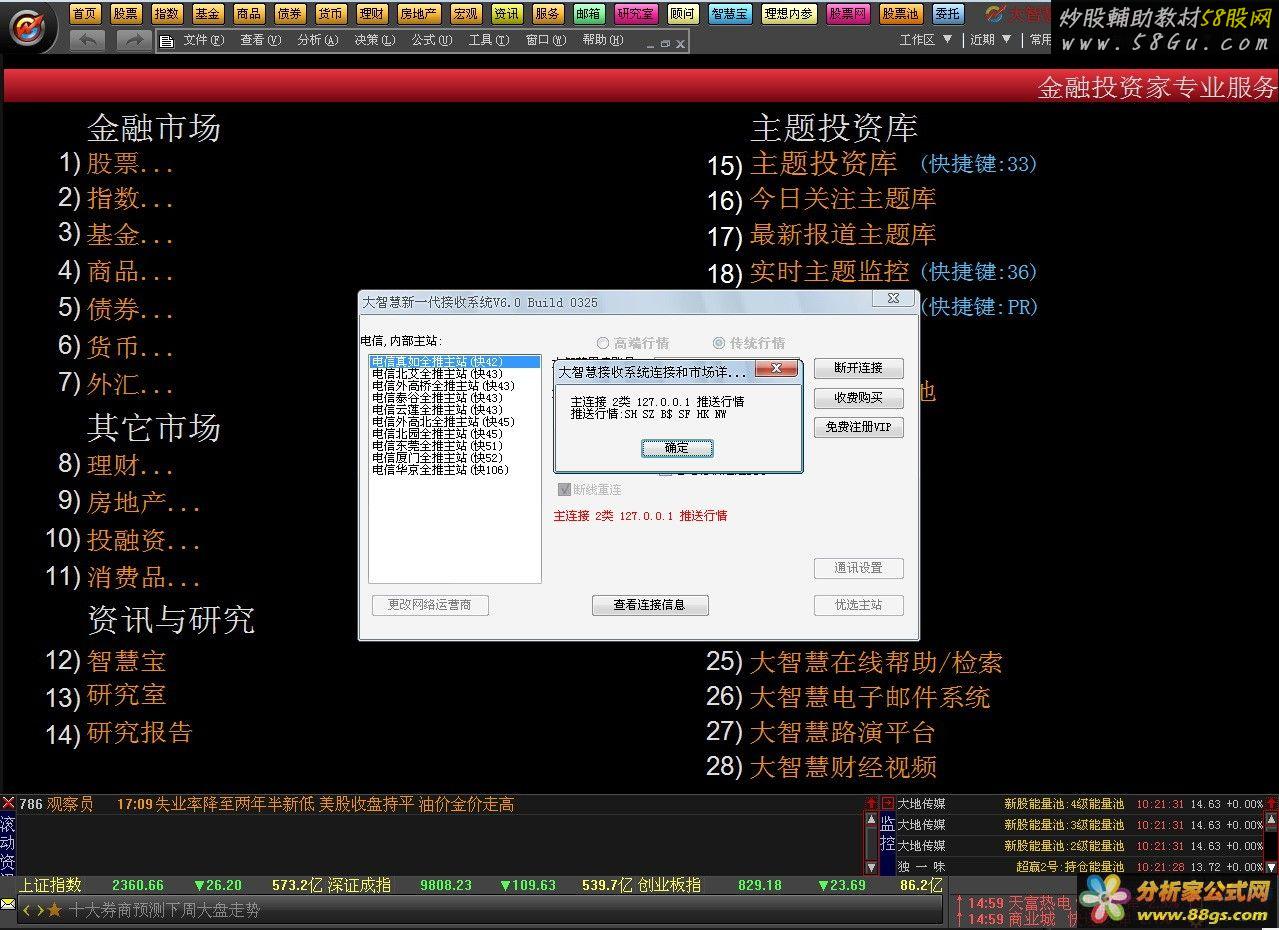Click the 断开连接 button
The width and height of the screenshot is (1279, 930).
pyautogui.click(x=859, y=368)
